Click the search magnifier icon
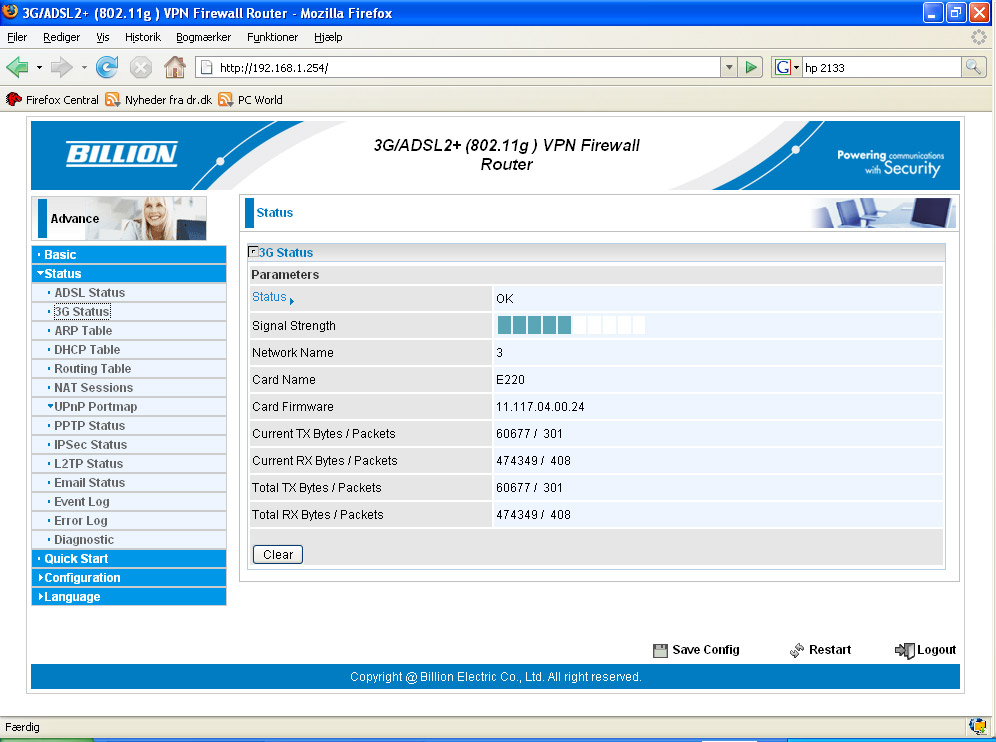 coord(973,67)
